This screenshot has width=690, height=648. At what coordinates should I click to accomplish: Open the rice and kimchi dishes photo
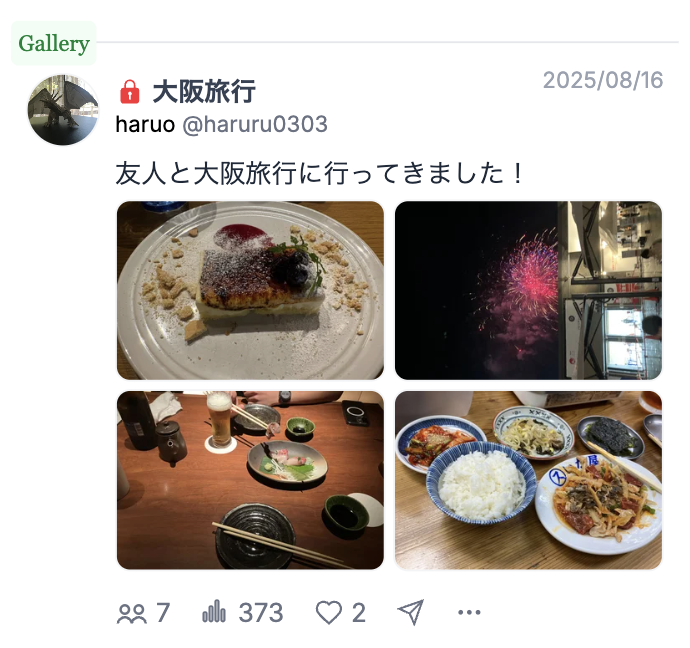pyautogui.click(x=528, y=480)
